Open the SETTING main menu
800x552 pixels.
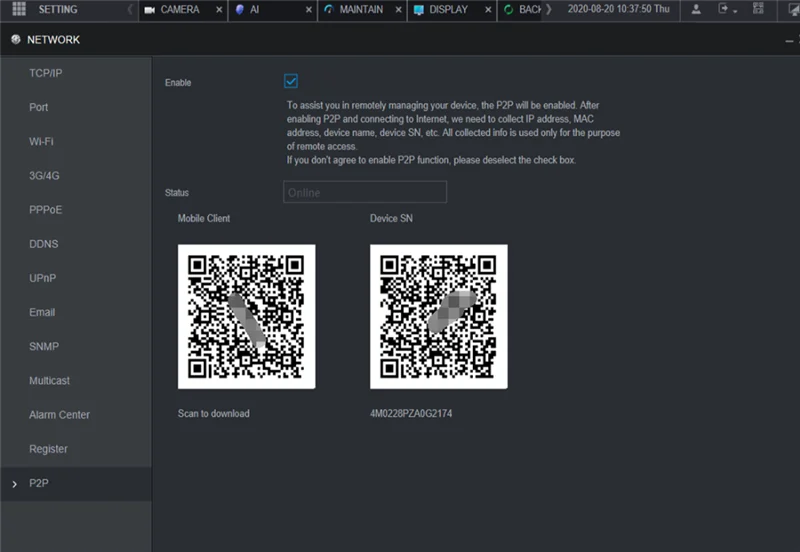point(58,9)
